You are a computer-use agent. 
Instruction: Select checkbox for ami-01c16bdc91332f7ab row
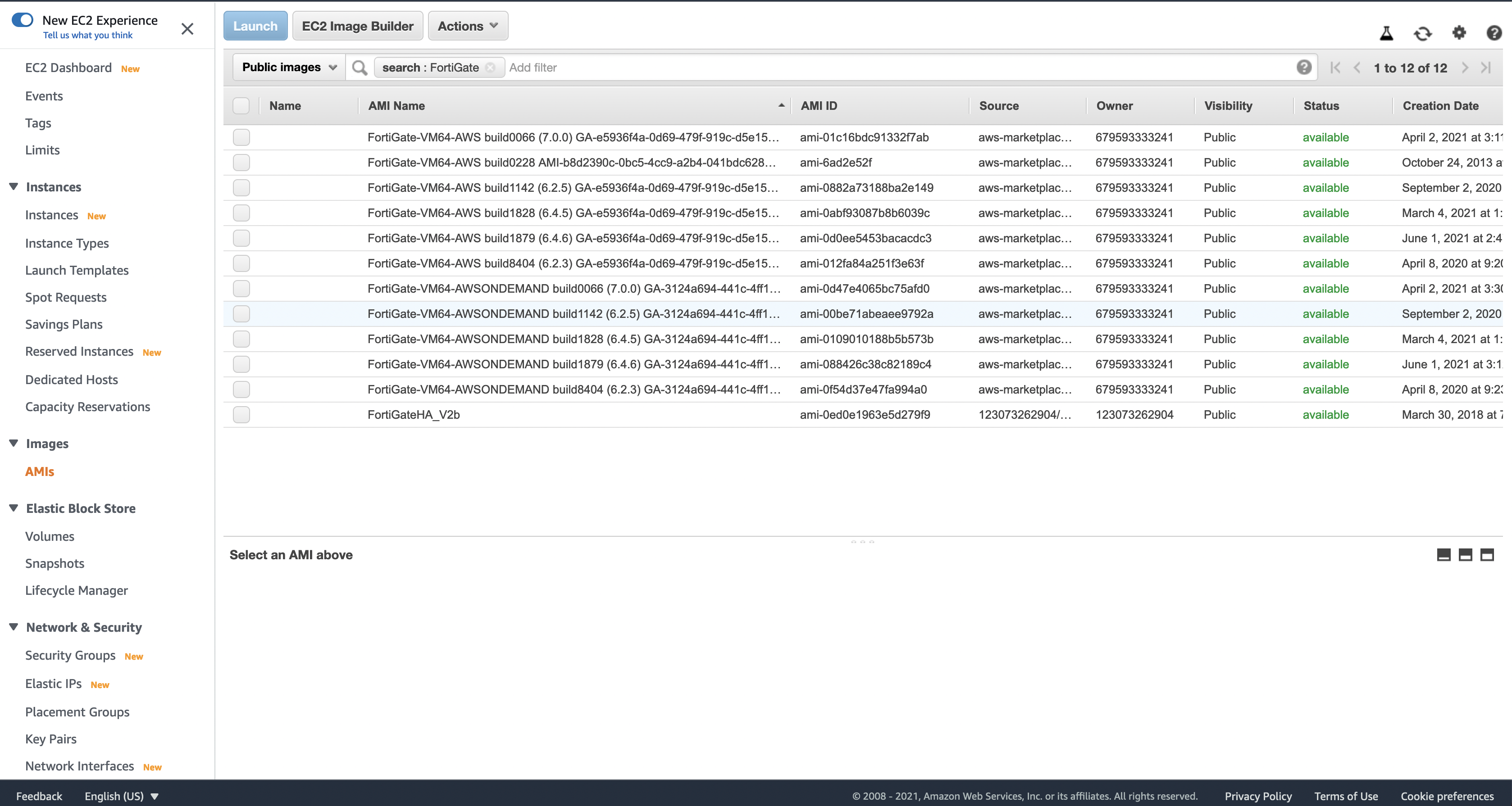pos(241,137)
